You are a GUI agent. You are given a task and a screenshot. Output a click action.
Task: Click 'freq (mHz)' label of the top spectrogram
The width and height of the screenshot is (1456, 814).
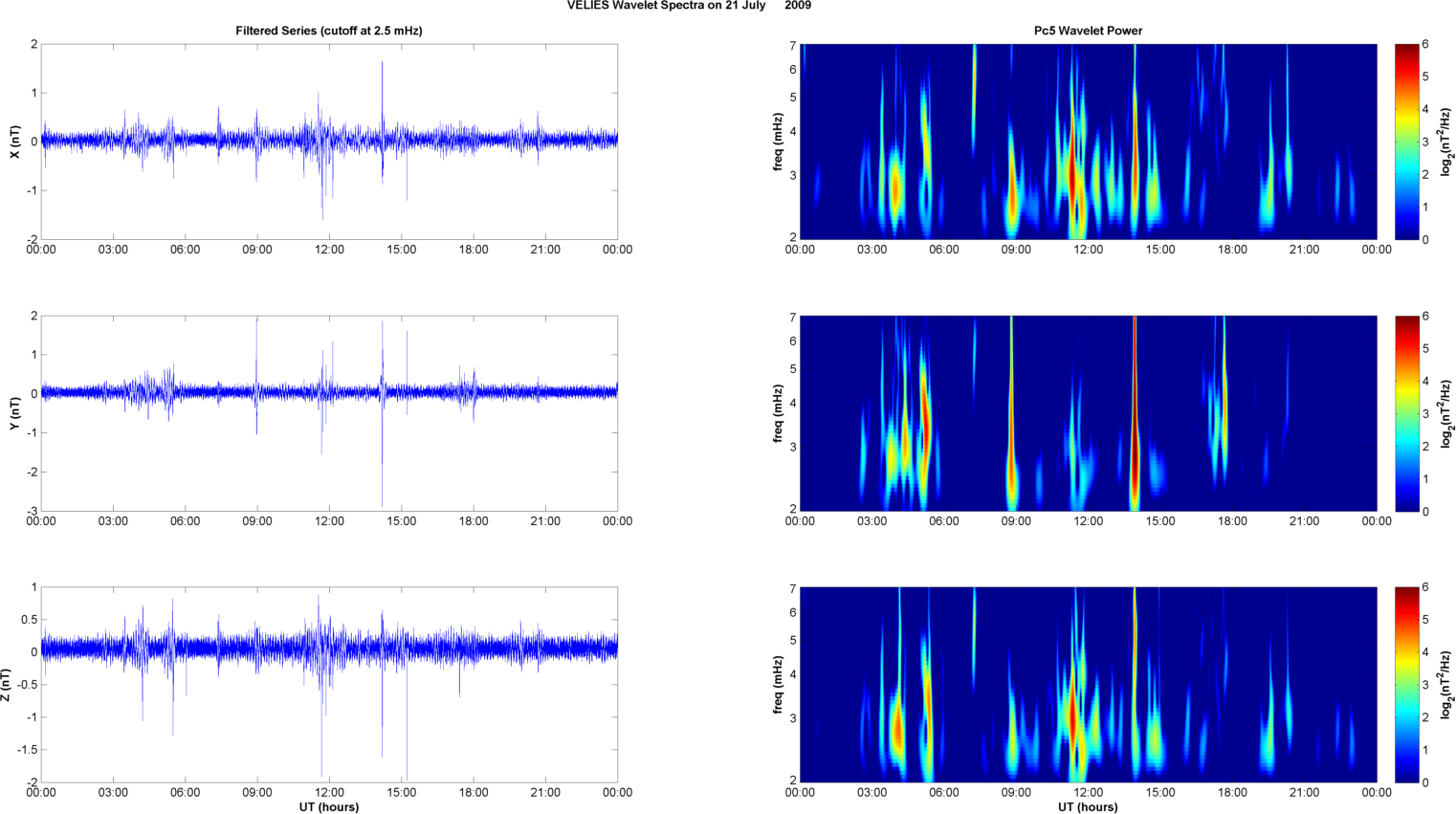click(x=779, y=142)
